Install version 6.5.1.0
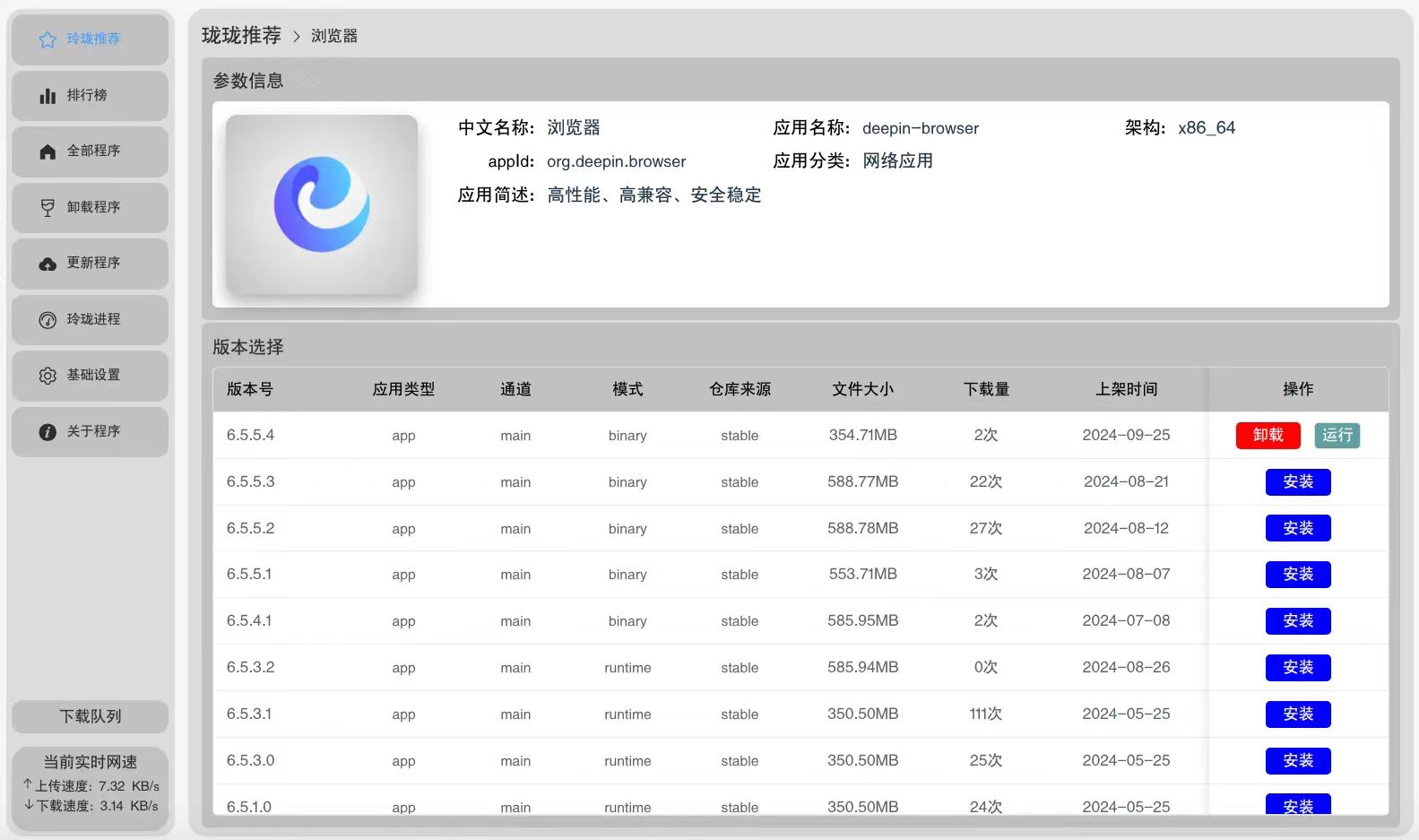 coord(1298,804)
